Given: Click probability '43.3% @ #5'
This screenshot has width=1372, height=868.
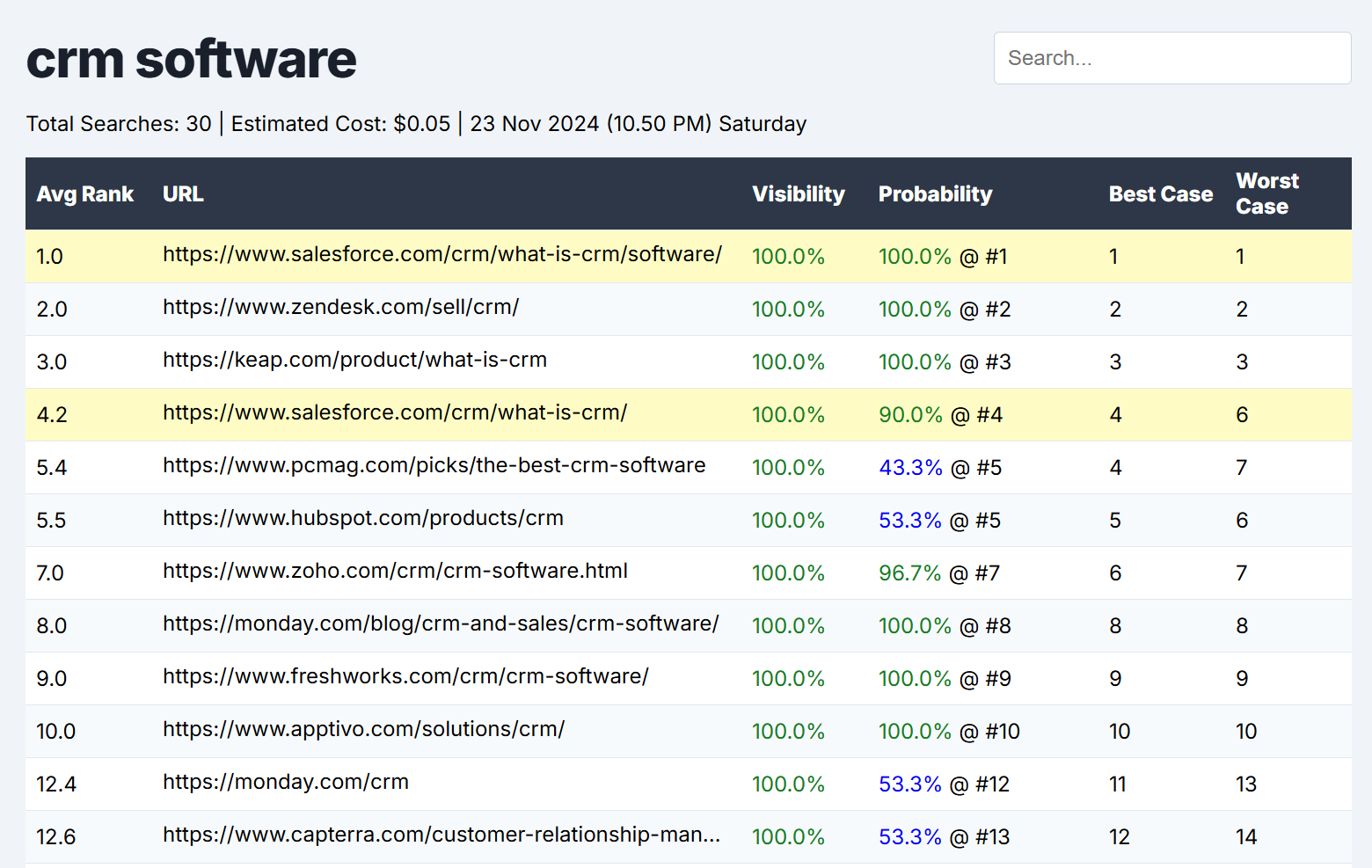Looking at the screenshot, I should [940, 468].
